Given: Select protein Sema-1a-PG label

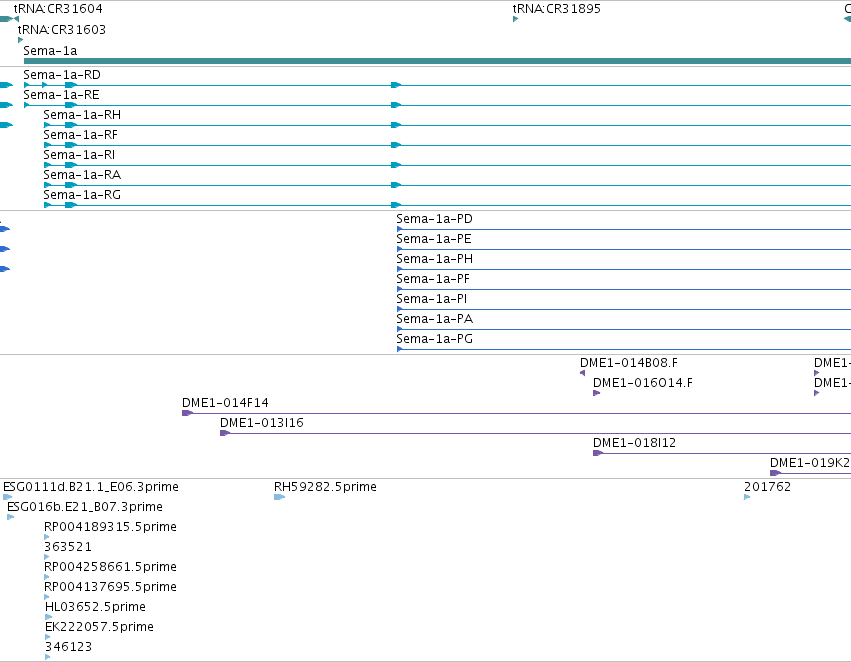Looking at the screenshot, I should tap(434, 340).
